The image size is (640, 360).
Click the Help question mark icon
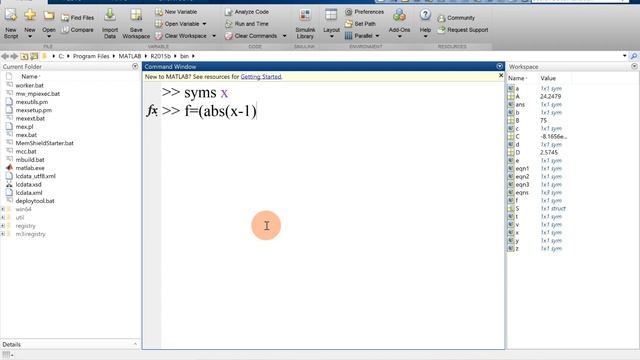coord(425,15)
